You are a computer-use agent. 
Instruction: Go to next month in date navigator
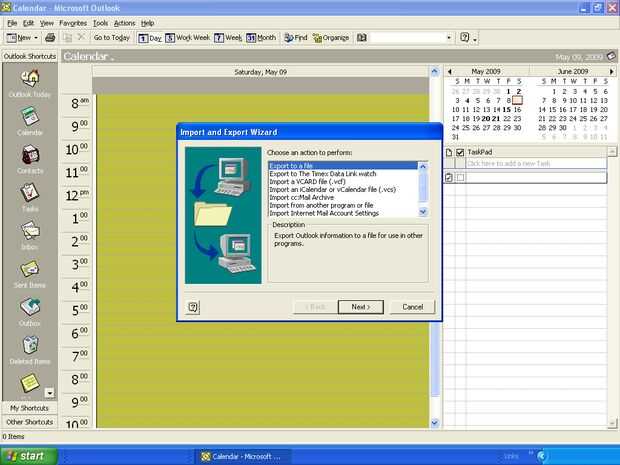(611, 72)
